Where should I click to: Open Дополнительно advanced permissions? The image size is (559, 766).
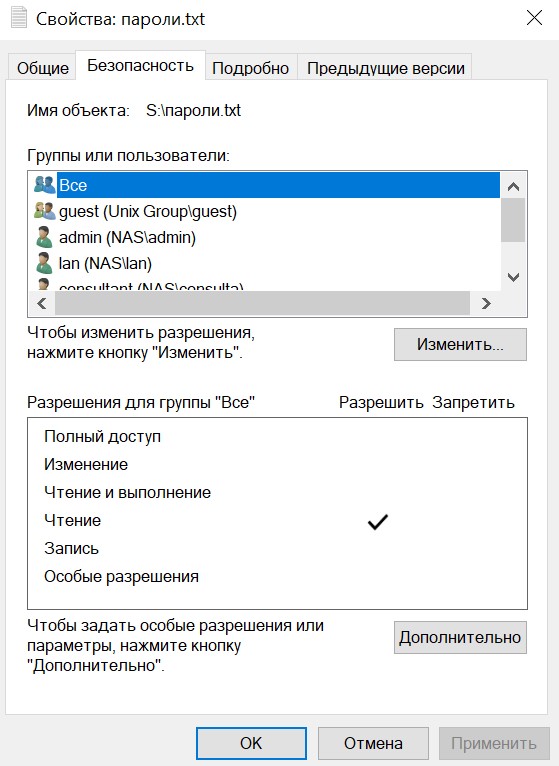(x=460, y=638)
